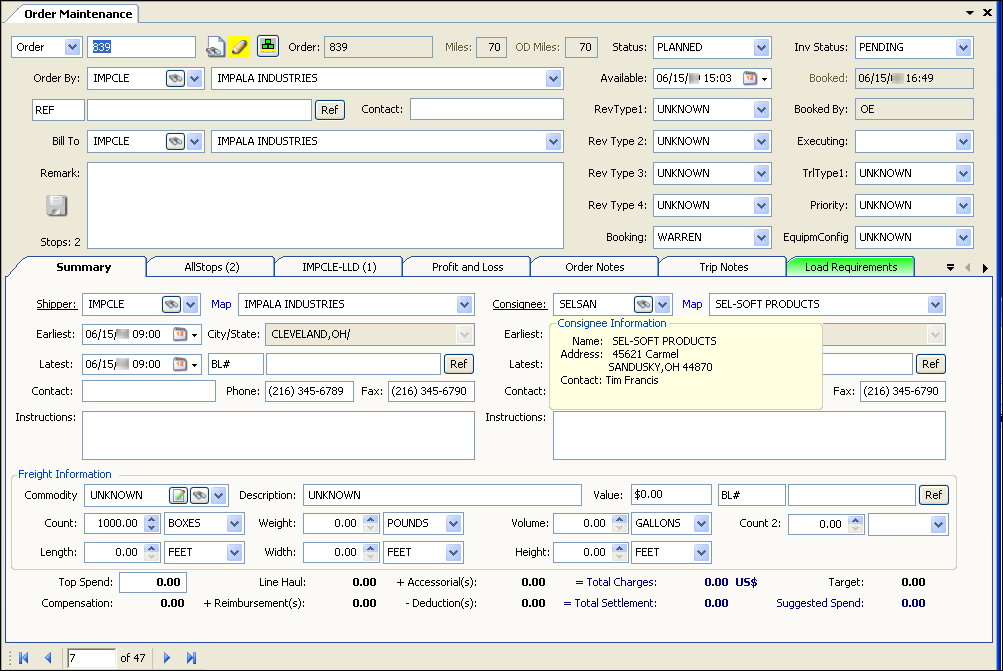Go to the next record arrow
Screen dimensions: 1003x671
coord(167,657)
